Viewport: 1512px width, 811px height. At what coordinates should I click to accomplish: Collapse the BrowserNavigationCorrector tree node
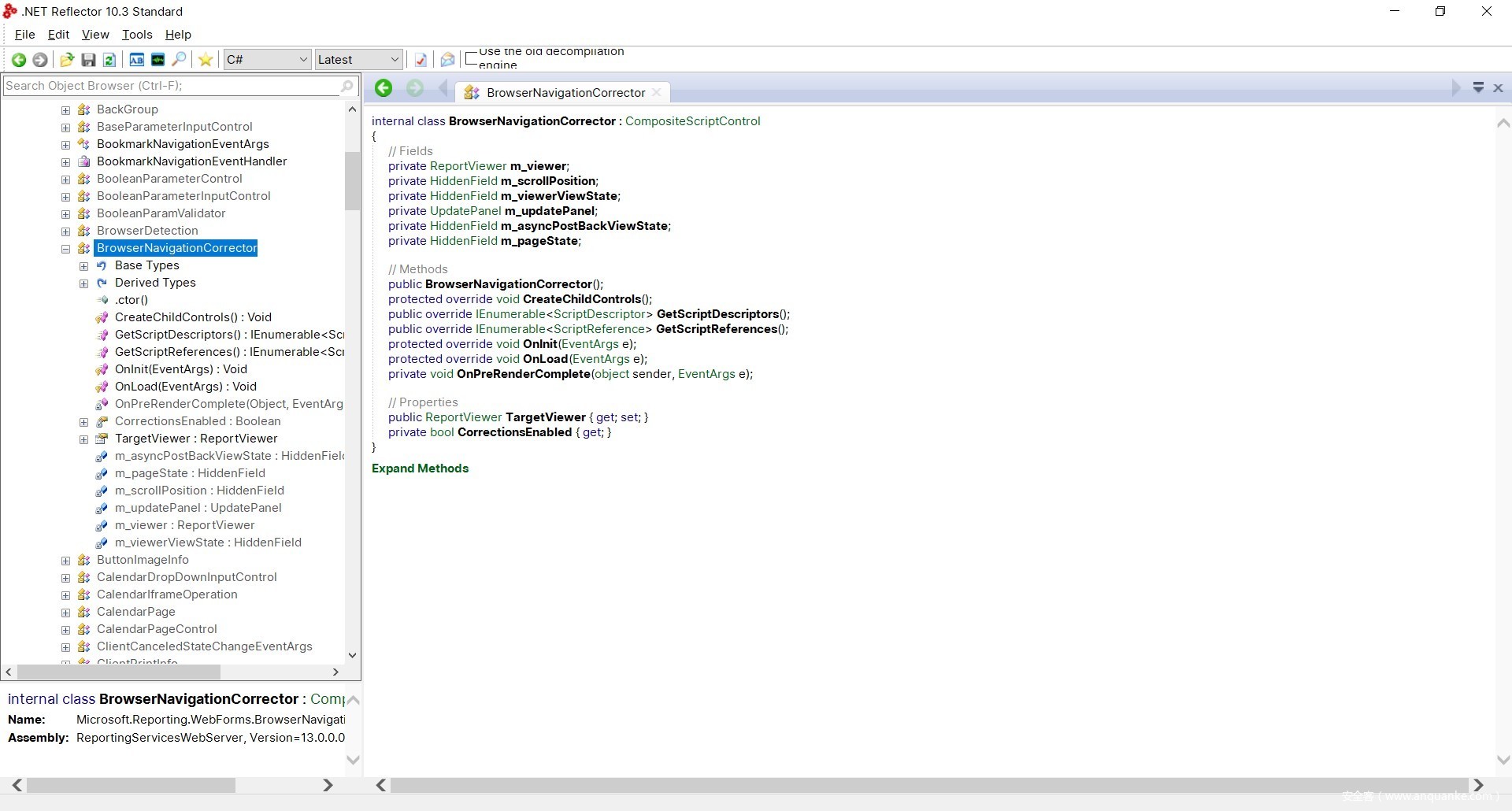coord(65,249)
